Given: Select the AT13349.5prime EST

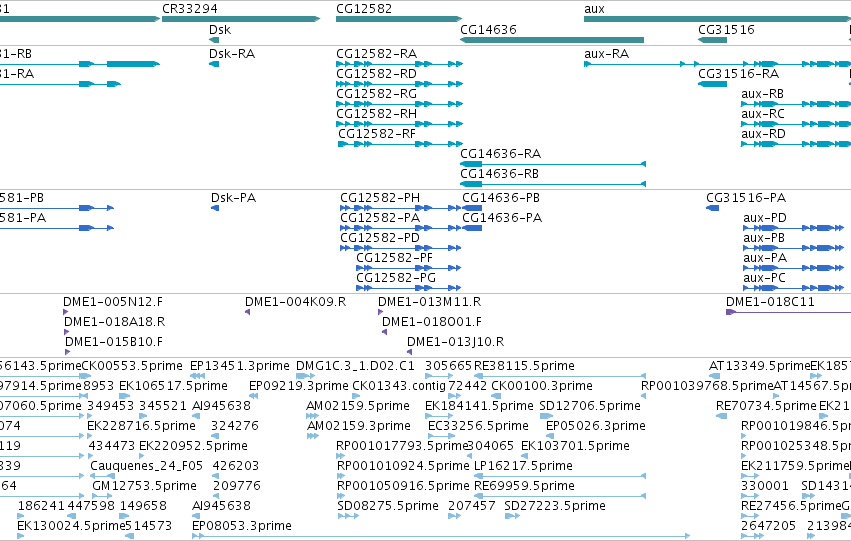Looking at the screenshot, I should click(x=714, y=376).
